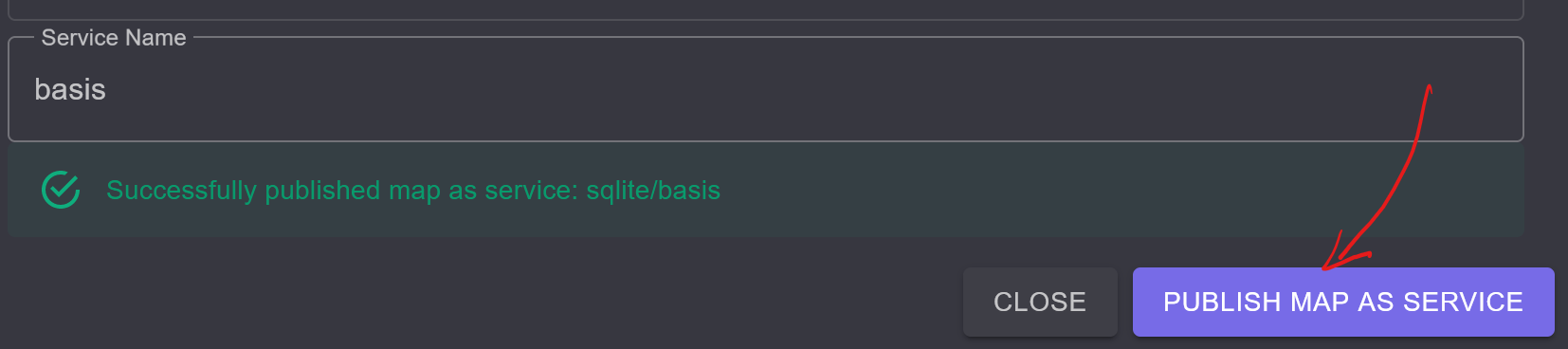Click the circled check icon beside success message
Screen dimensions: 1568x349
61,190
